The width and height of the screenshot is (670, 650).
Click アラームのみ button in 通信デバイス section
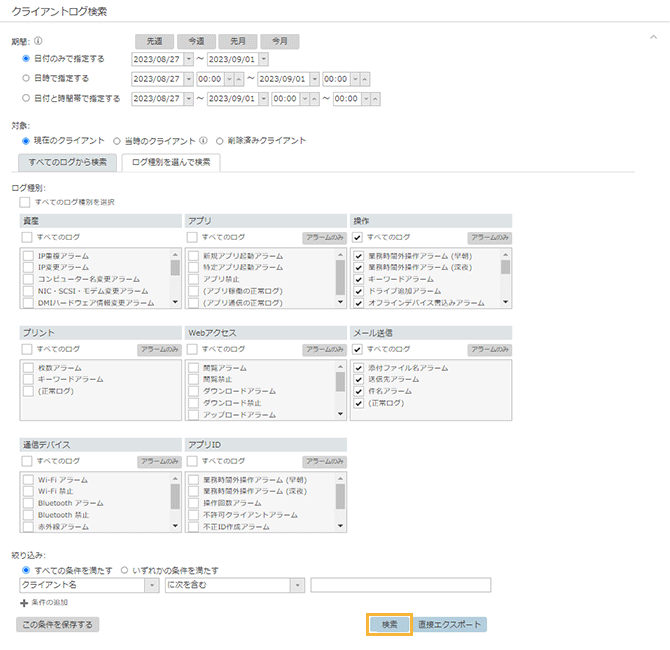159,462
